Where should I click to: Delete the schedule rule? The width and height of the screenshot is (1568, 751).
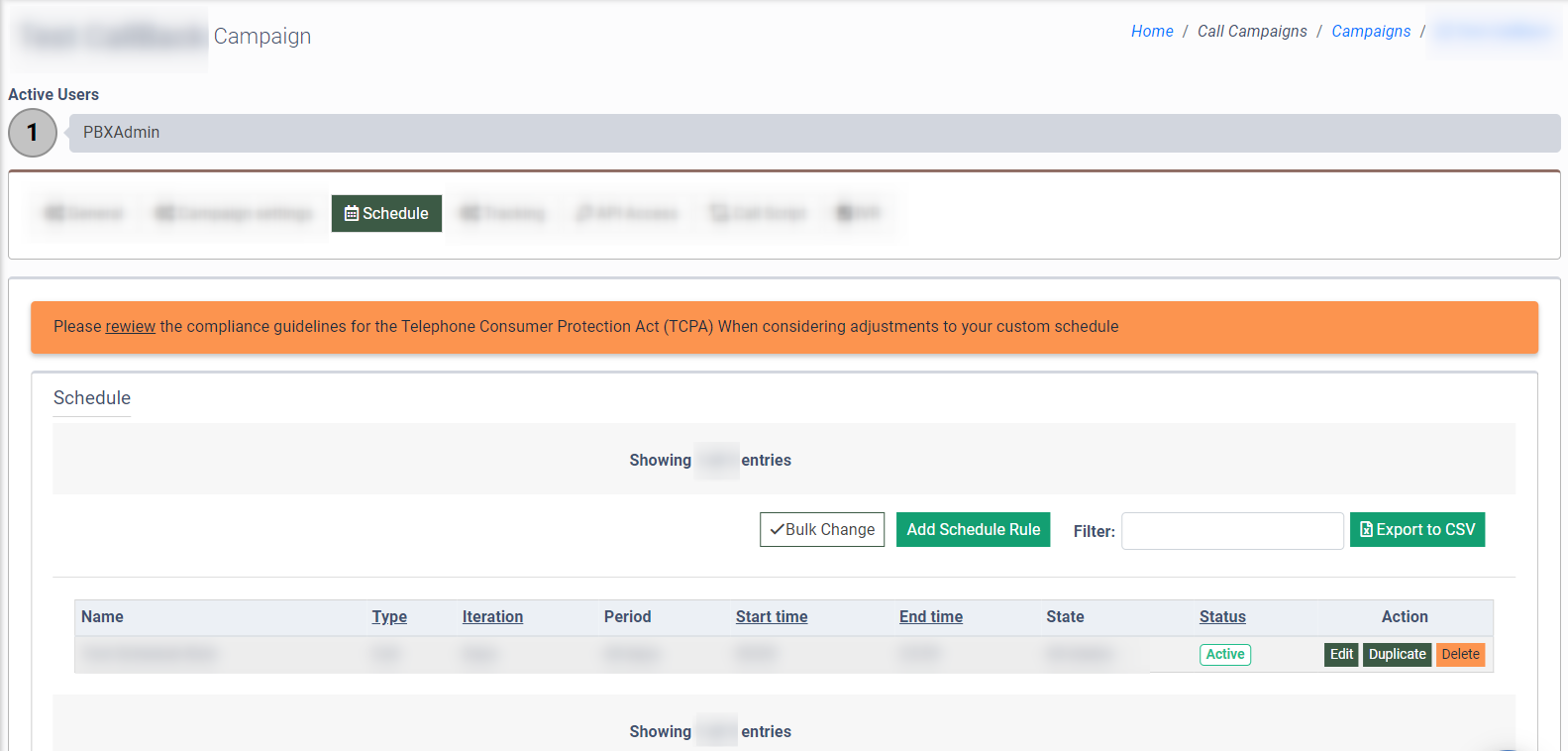point(1460,655)
